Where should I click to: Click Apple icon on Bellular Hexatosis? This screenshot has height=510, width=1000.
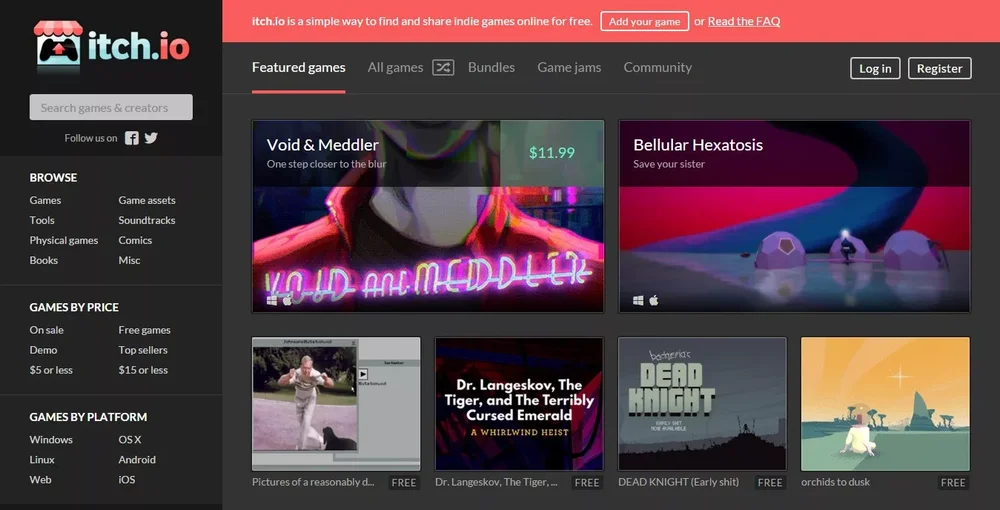pos(654,299)
